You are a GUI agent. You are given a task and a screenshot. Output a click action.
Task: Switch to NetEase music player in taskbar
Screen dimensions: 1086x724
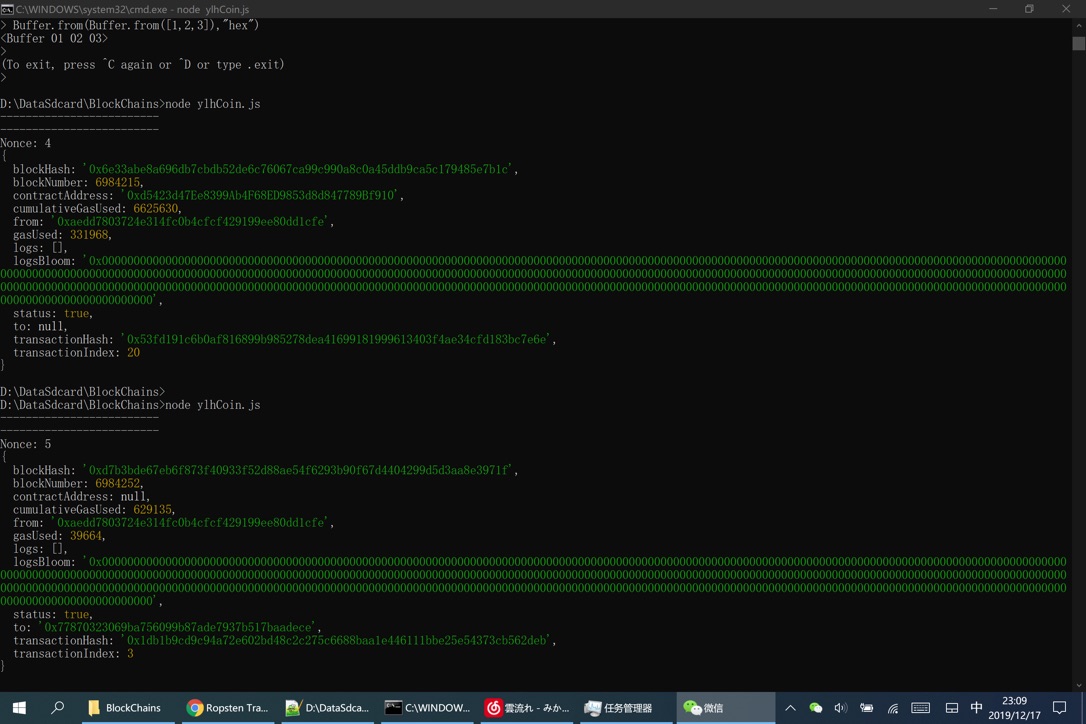(x=526, y=707)
